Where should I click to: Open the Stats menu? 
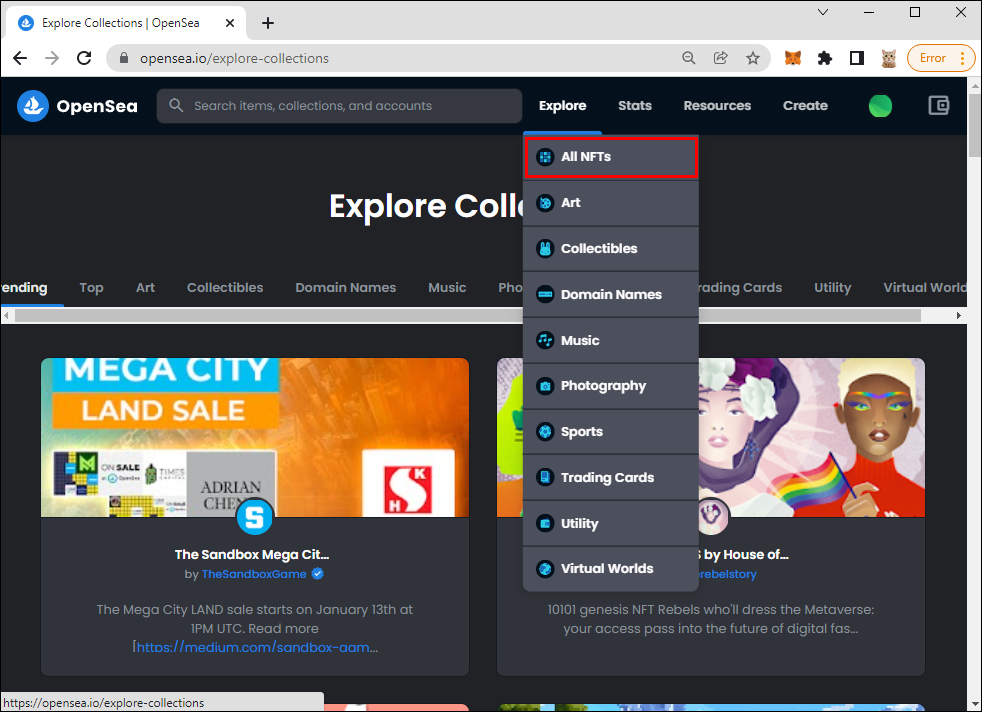tap(634, 106)
